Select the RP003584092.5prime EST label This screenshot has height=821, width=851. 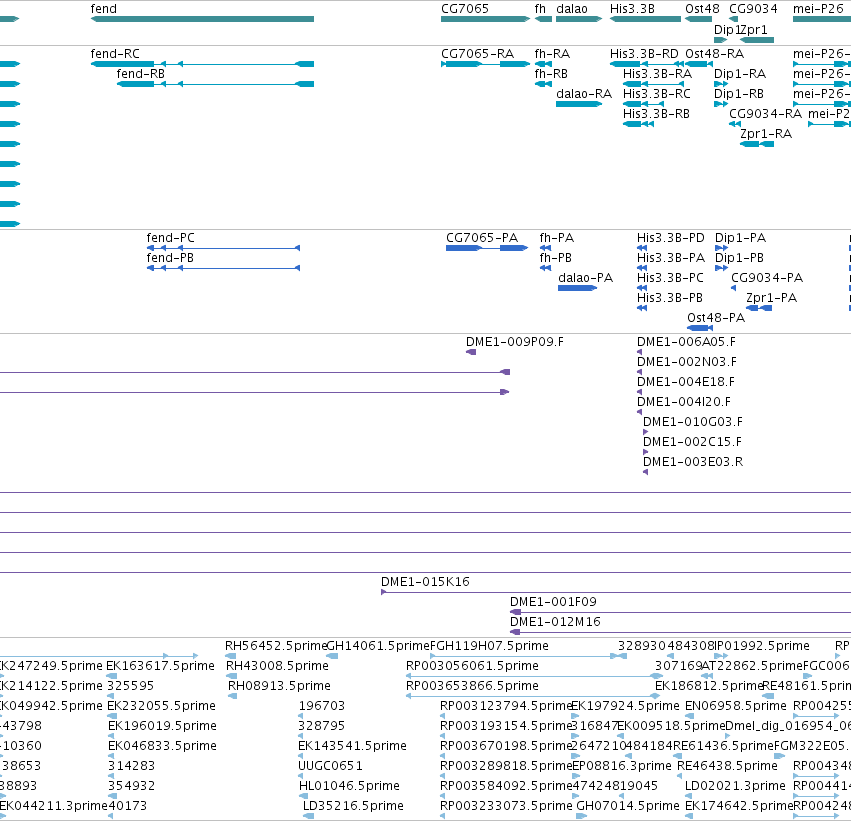pos(506,787)
